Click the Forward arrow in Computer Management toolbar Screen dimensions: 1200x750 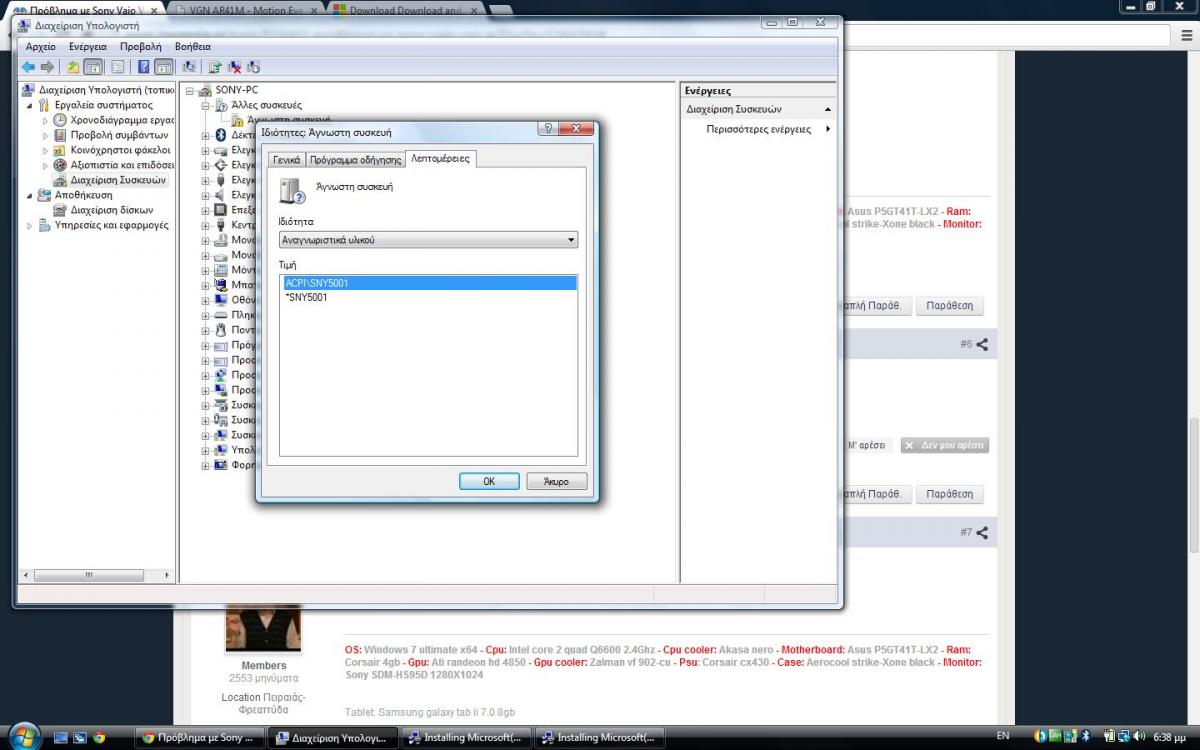[x=46, y=67]
